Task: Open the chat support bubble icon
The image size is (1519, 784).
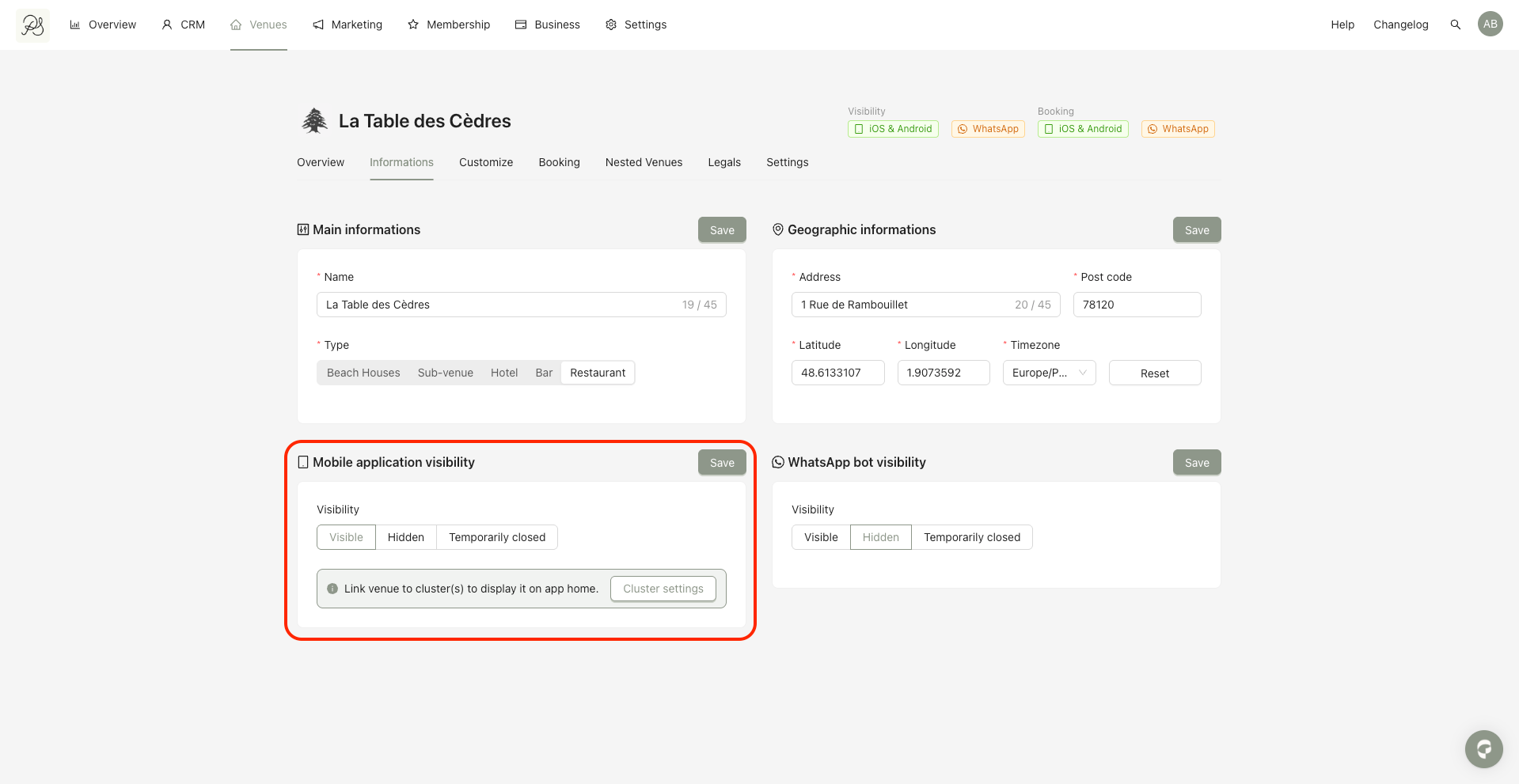Action: [1483, 748]
